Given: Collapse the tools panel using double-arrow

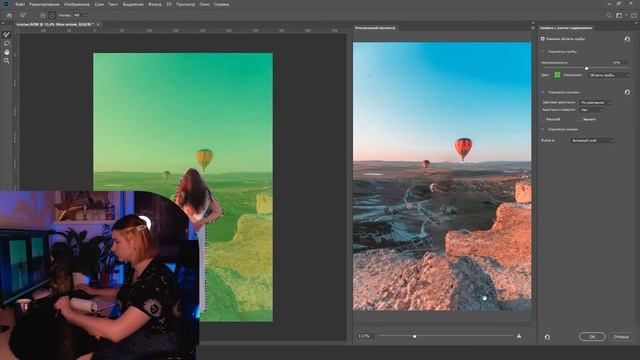Looking at the screenshot, I should (x=4, y=23).
